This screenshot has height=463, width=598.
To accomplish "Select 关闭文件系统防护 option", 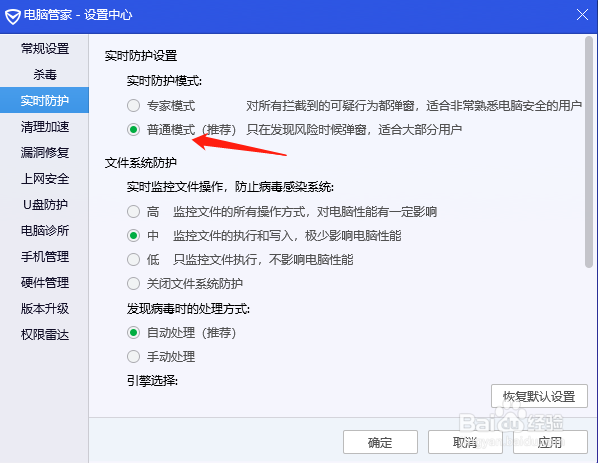I will [x=133, y=284].
